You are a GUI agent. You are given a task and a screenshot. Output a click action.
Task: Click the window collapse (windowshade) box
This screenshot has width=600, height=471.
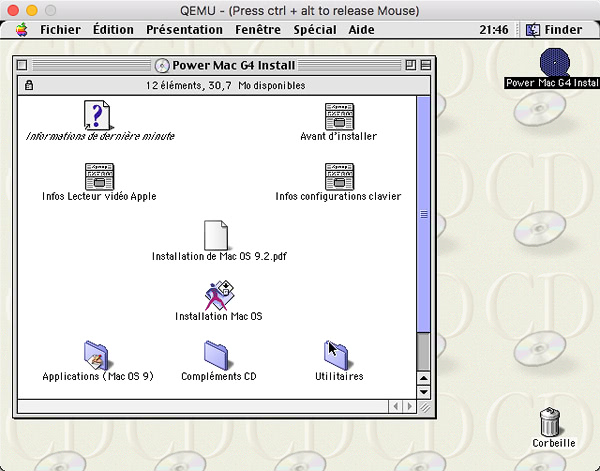[x=426, y=65]
